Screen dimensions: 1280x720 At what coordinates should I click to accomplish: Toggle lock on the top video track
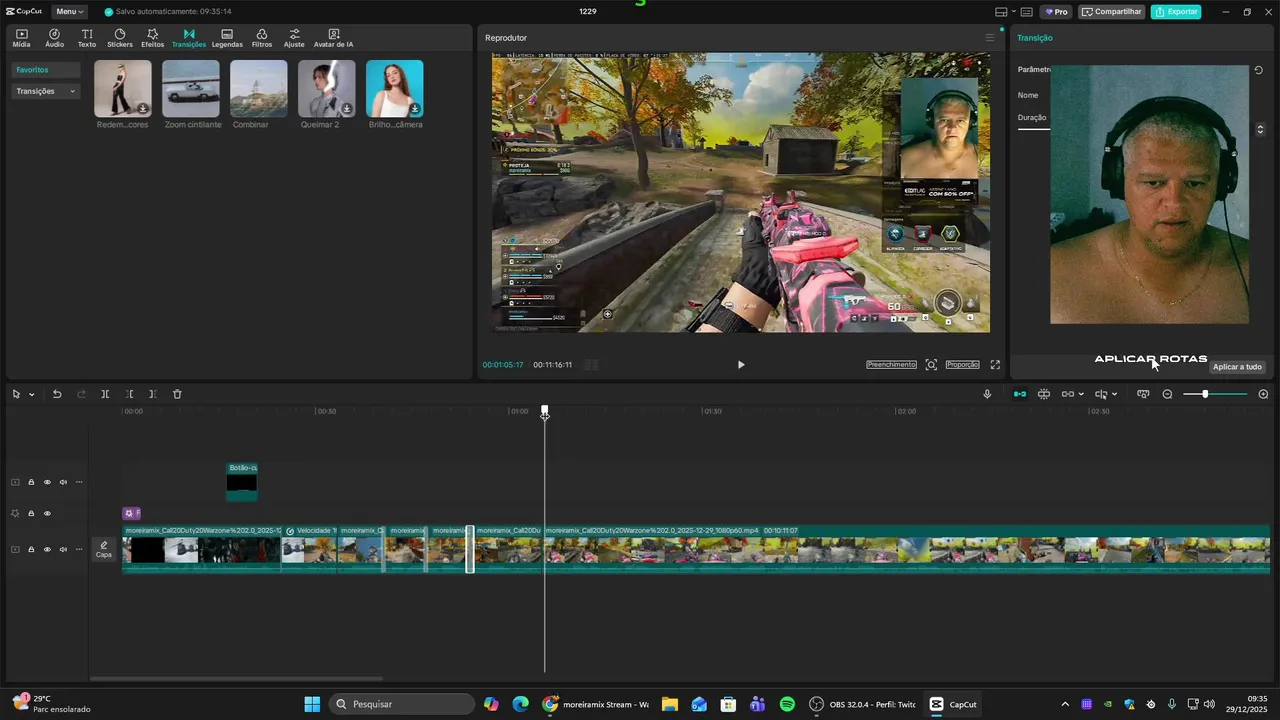(31, 482)
